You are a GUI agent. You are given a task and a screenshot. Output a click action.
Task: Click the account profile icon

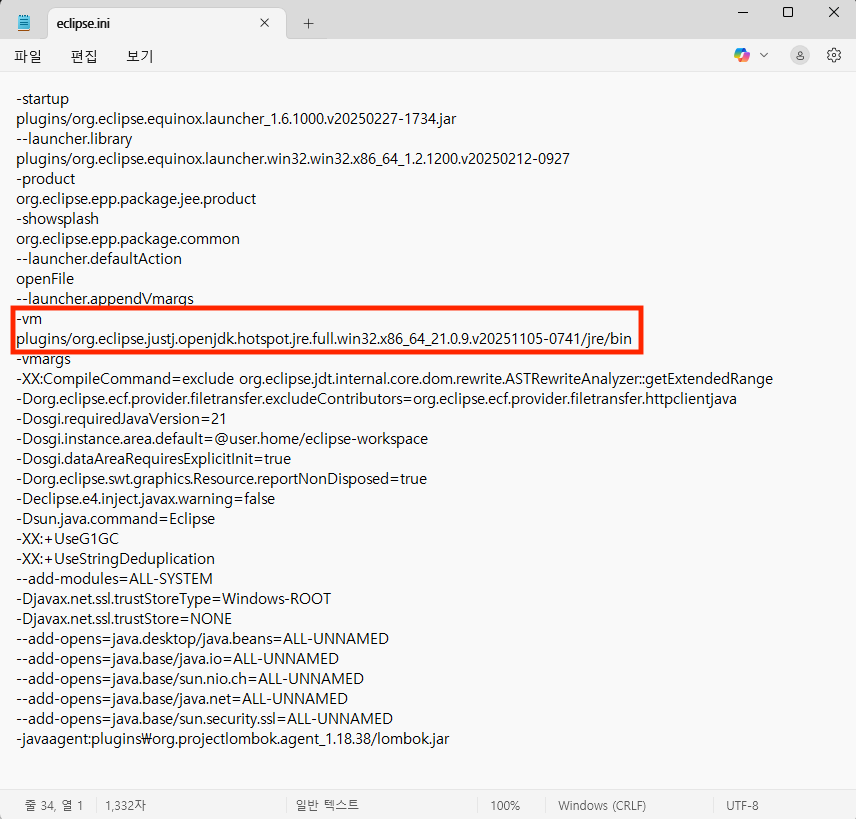click(x=798, y=55)
